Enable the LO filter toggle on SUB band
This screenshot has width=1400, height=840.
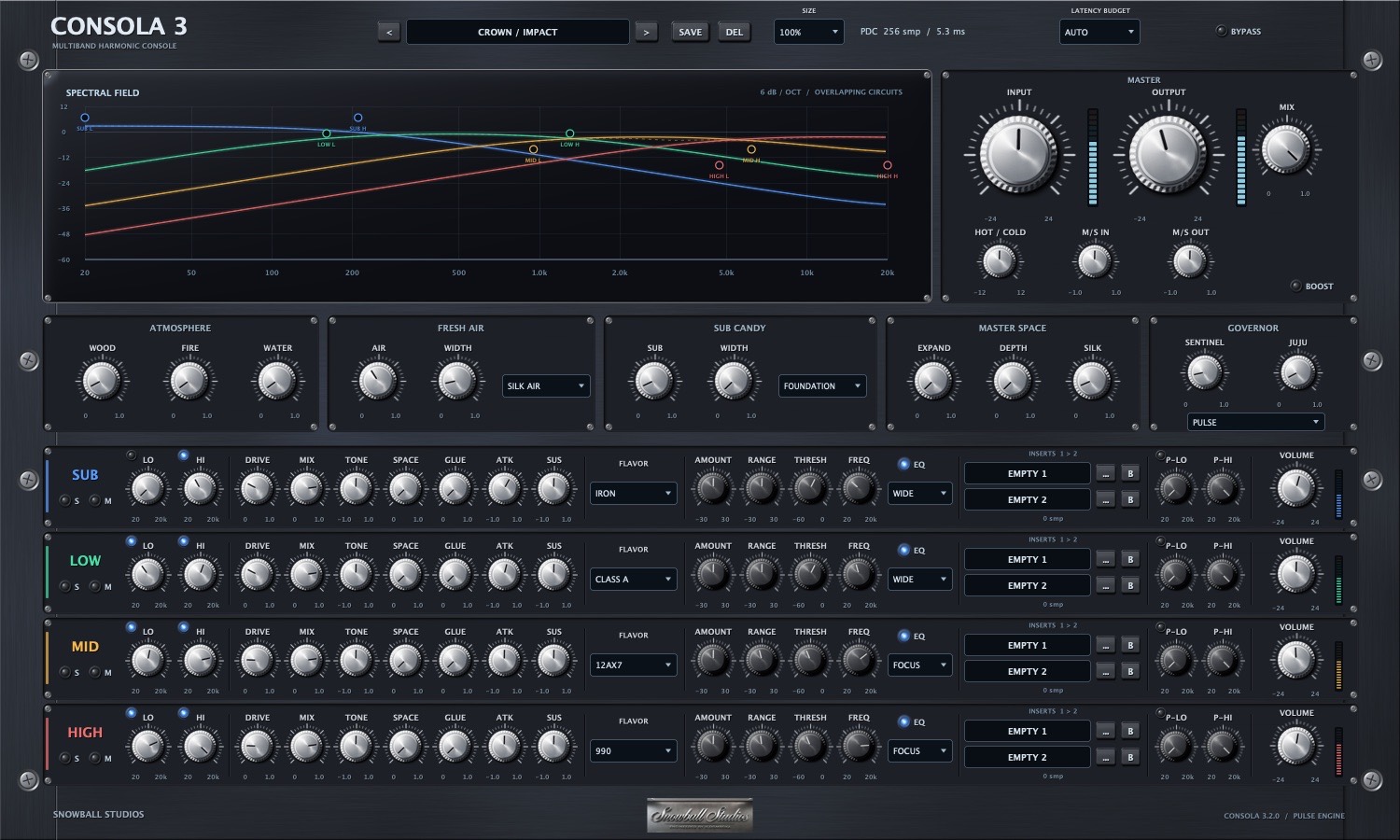tap(131, 455)
